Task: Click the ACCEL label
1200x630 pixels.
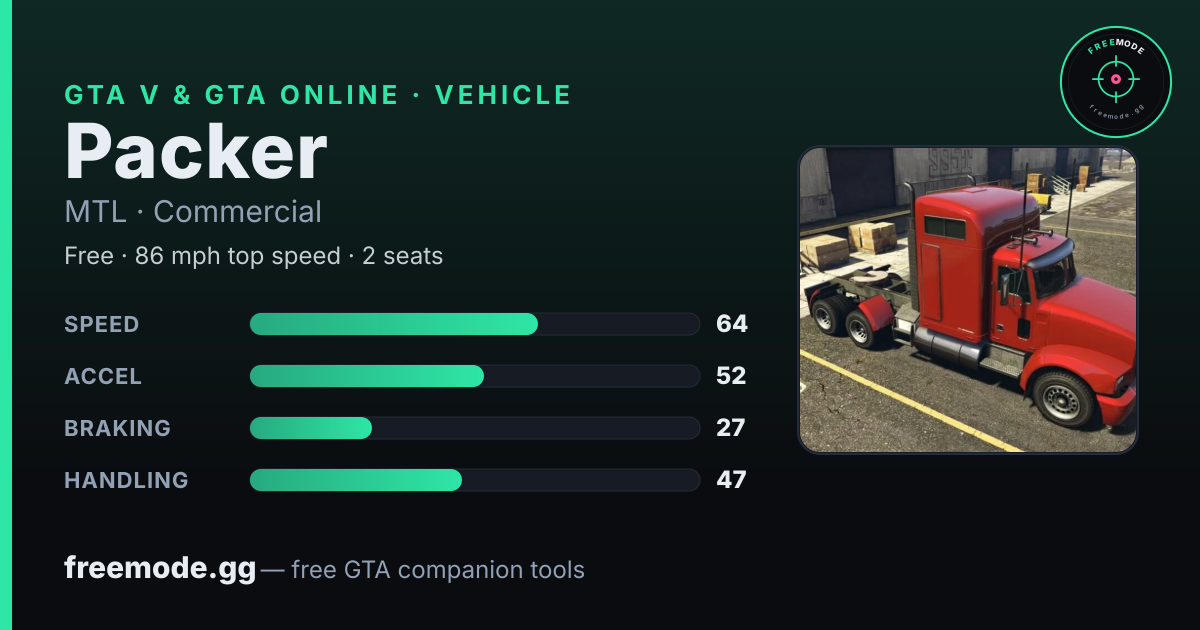Action: click(x=103, y=376)
